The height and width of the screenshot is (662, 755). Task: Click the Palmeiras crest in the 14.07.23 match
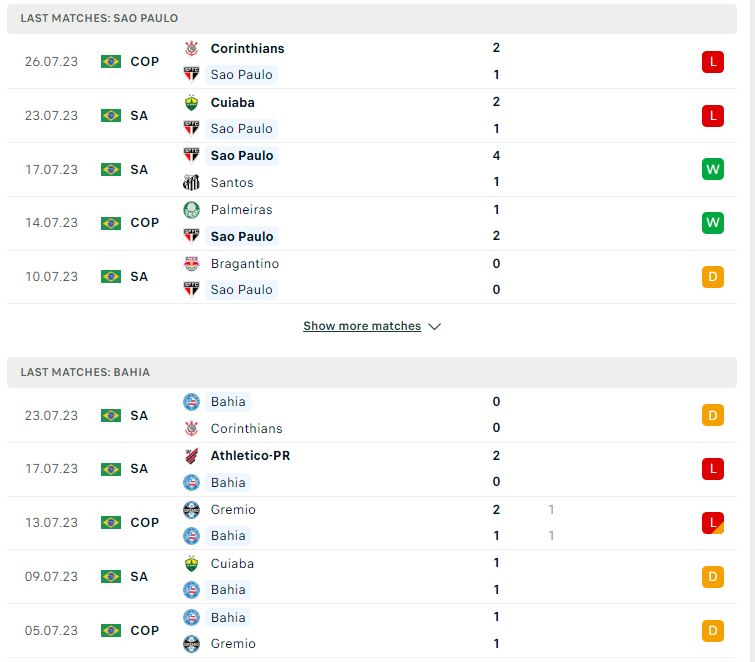pos(192,210)
